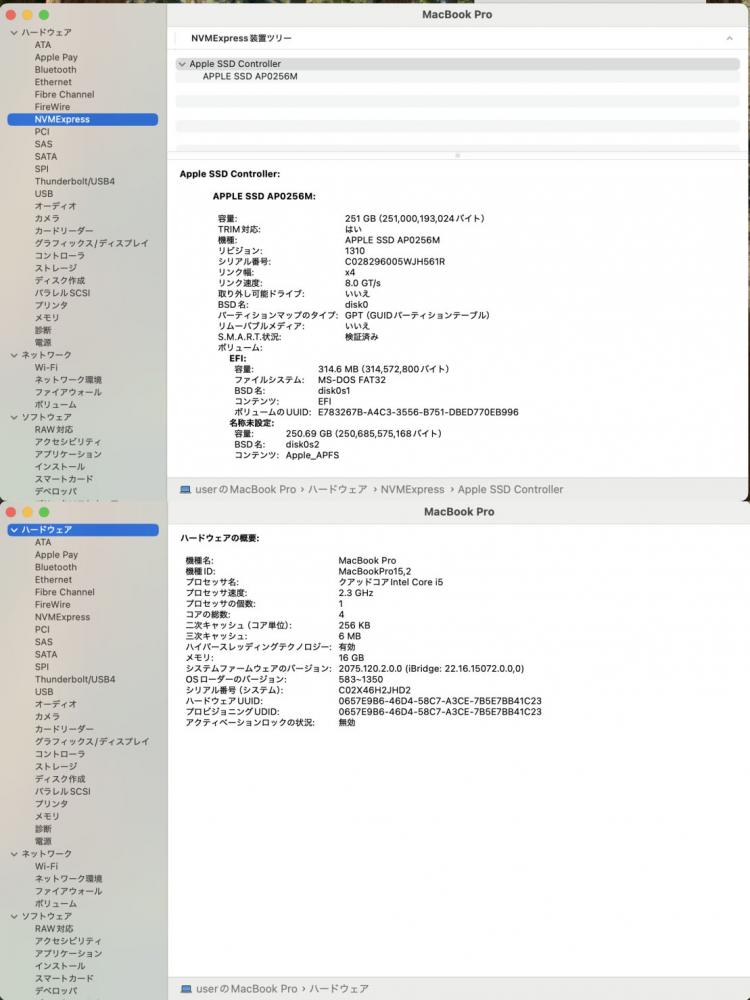Collapse ネットワーク chevron in bottom window sidebar
The height and width of the screenshot is (1000, 750).
pos(14,854)
